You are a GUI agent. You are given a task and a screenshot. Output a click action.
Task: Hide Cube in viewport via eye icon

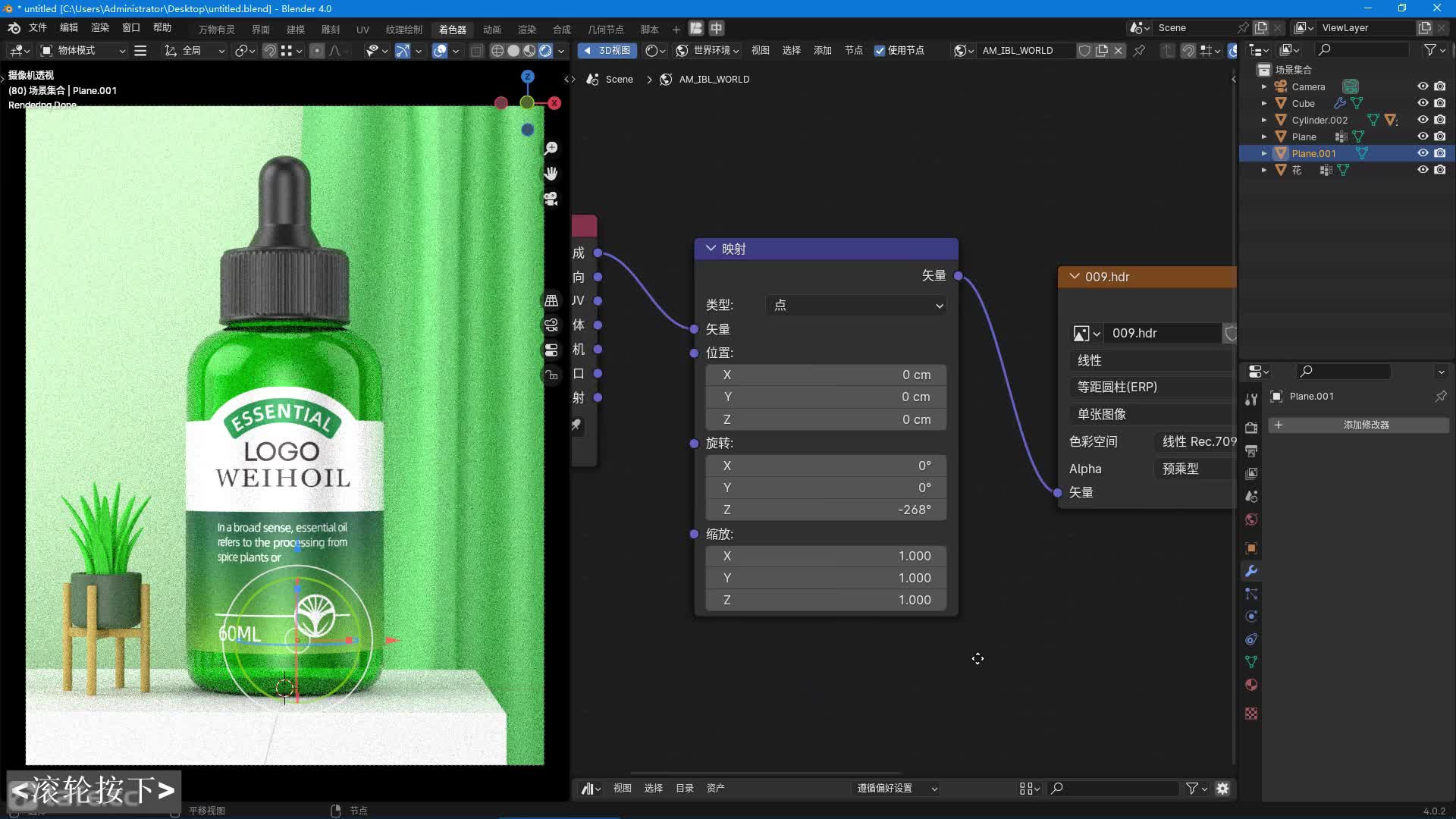pyautogui.click(x=1423, y=103)
